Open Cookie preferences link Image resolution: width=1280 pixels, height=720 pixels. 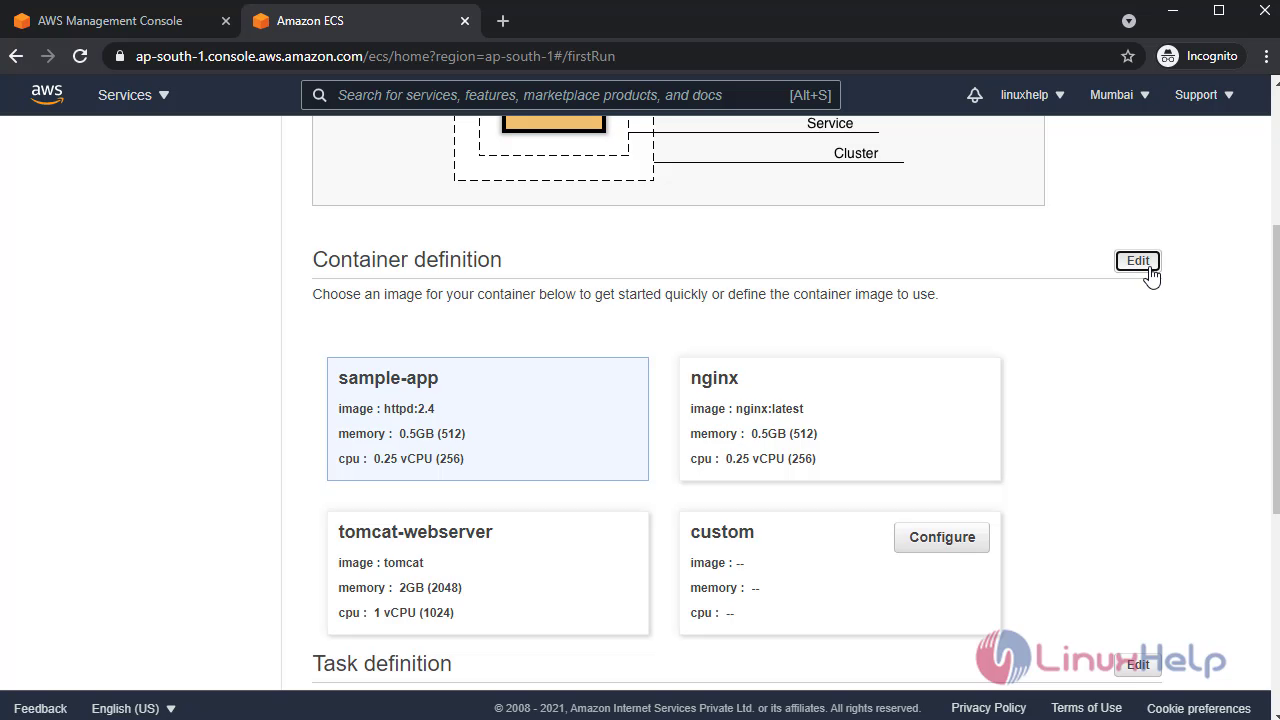[x=1199, y=708]
